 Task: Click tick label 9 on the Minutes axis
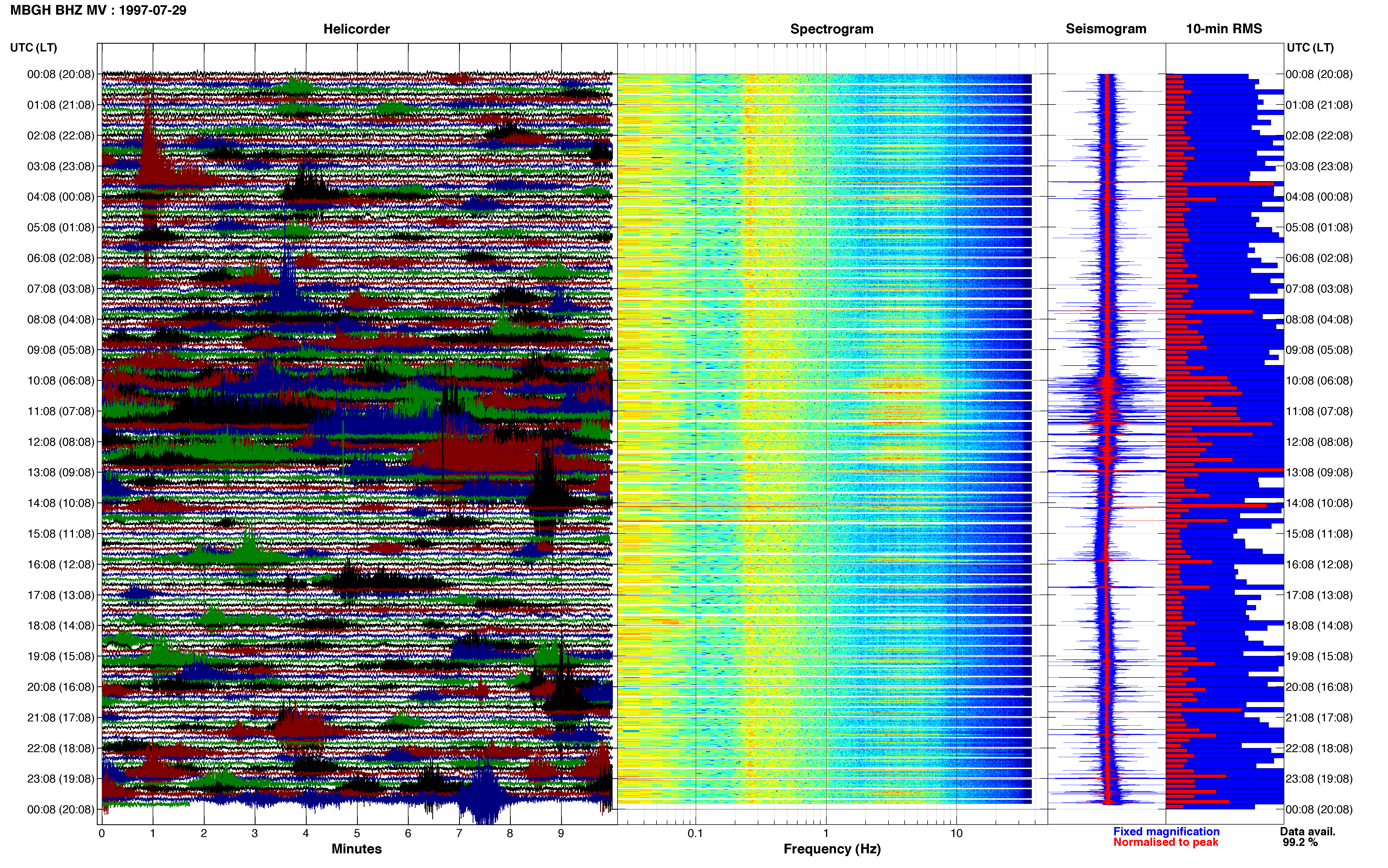coord(561,833)
